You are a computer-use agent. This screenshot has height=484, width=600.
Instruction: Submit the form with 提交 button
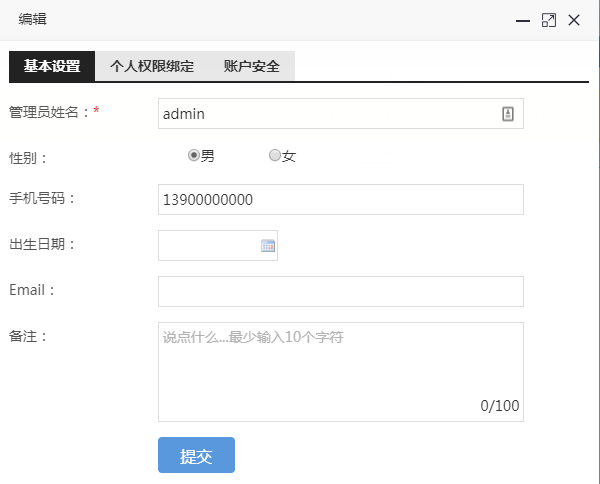[196, 455]
